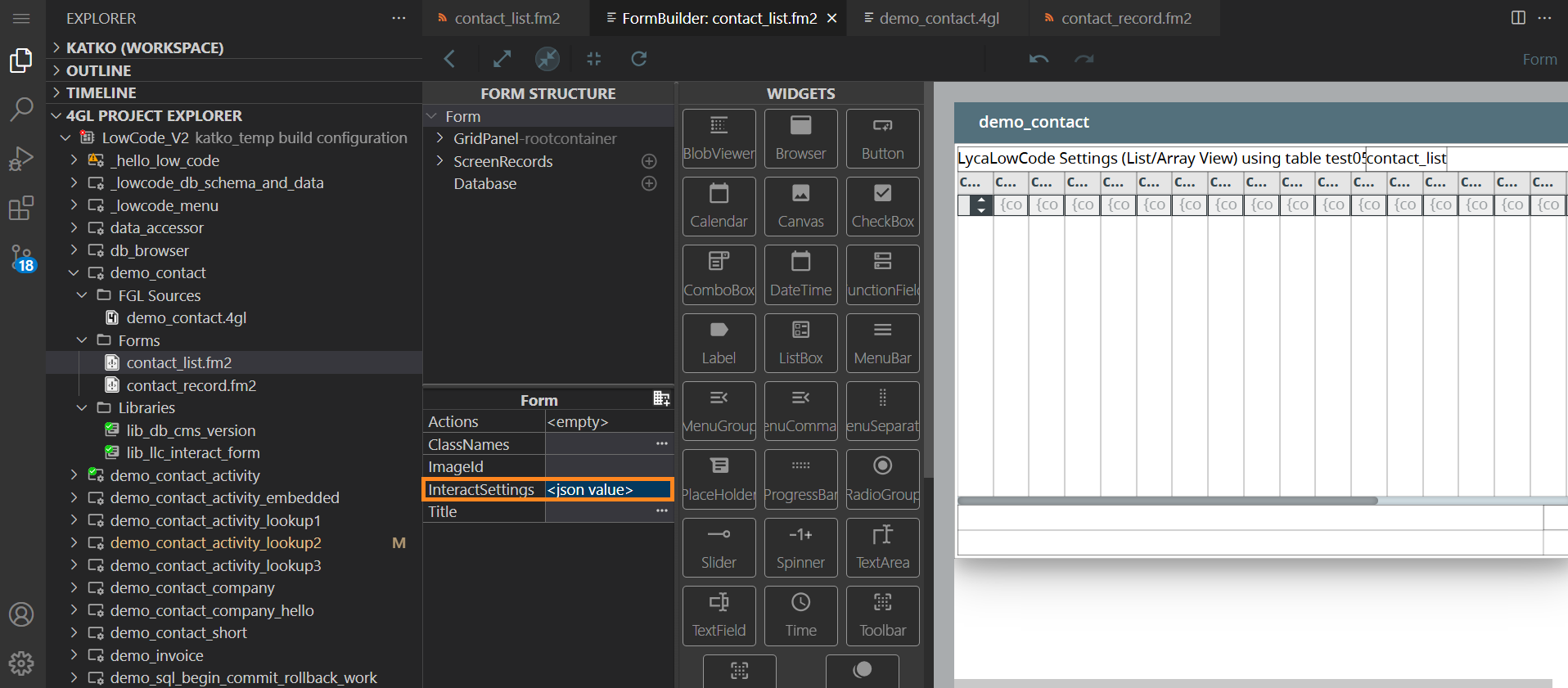Viewport: 1568px width, 688px height.
Task: Select the Calendar widget icon
Action: point(719,206)
